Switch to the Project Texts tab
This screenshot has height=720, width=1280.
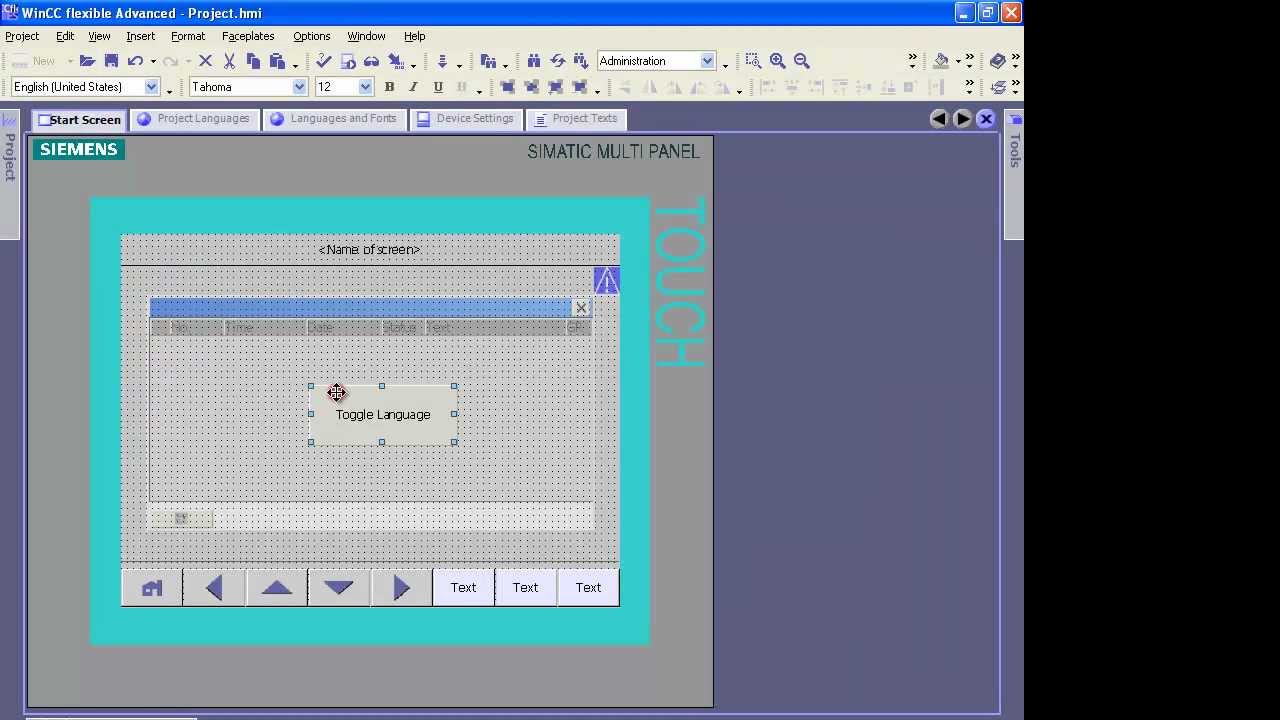tap(576, 119)
